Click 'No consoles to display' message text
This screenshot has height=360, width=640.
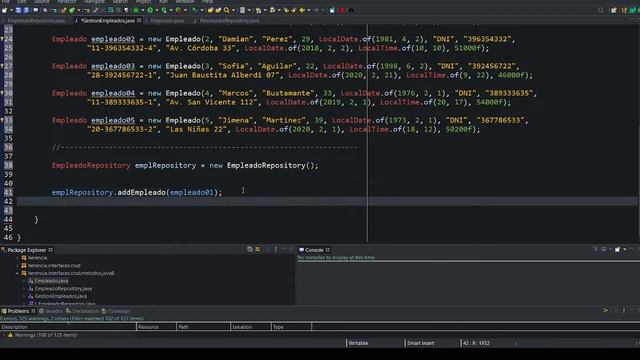336,258
